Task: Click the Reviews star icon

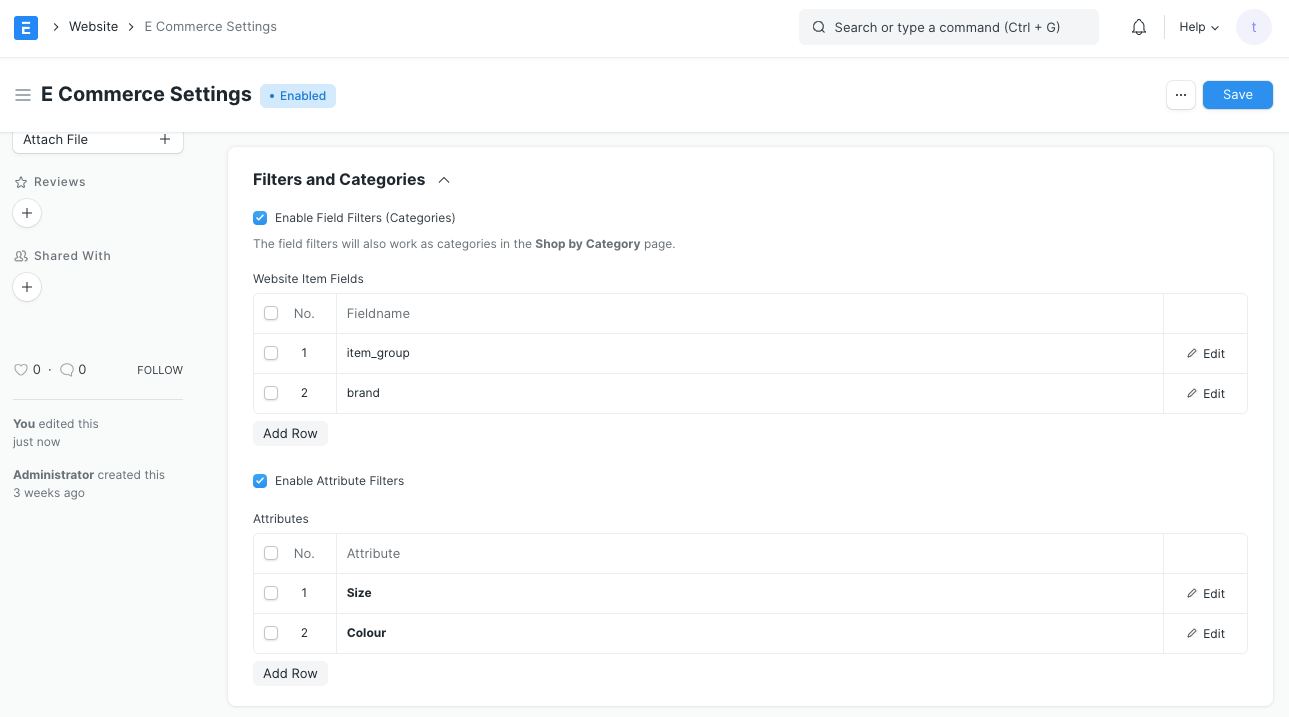Action: 20,181
